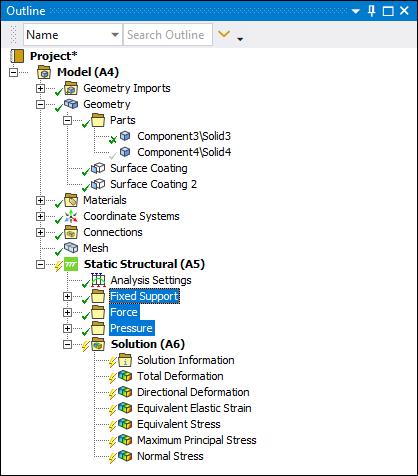
Task: Select the Geometry Imports label
Action: coord(127,88)
